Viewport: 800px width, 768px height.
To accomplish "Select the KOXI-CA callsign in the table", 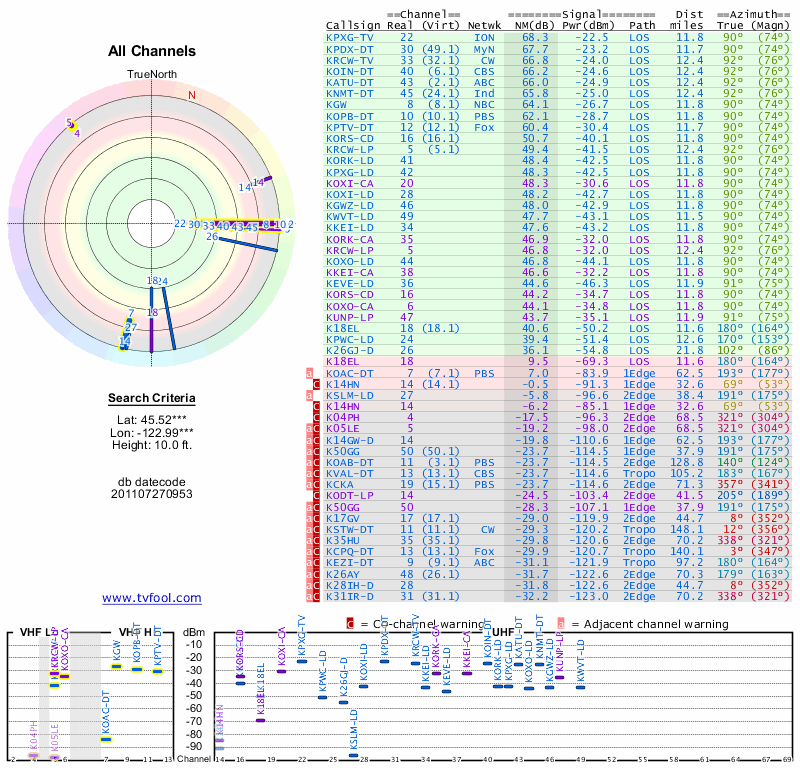I will click(x=350, y=183).
